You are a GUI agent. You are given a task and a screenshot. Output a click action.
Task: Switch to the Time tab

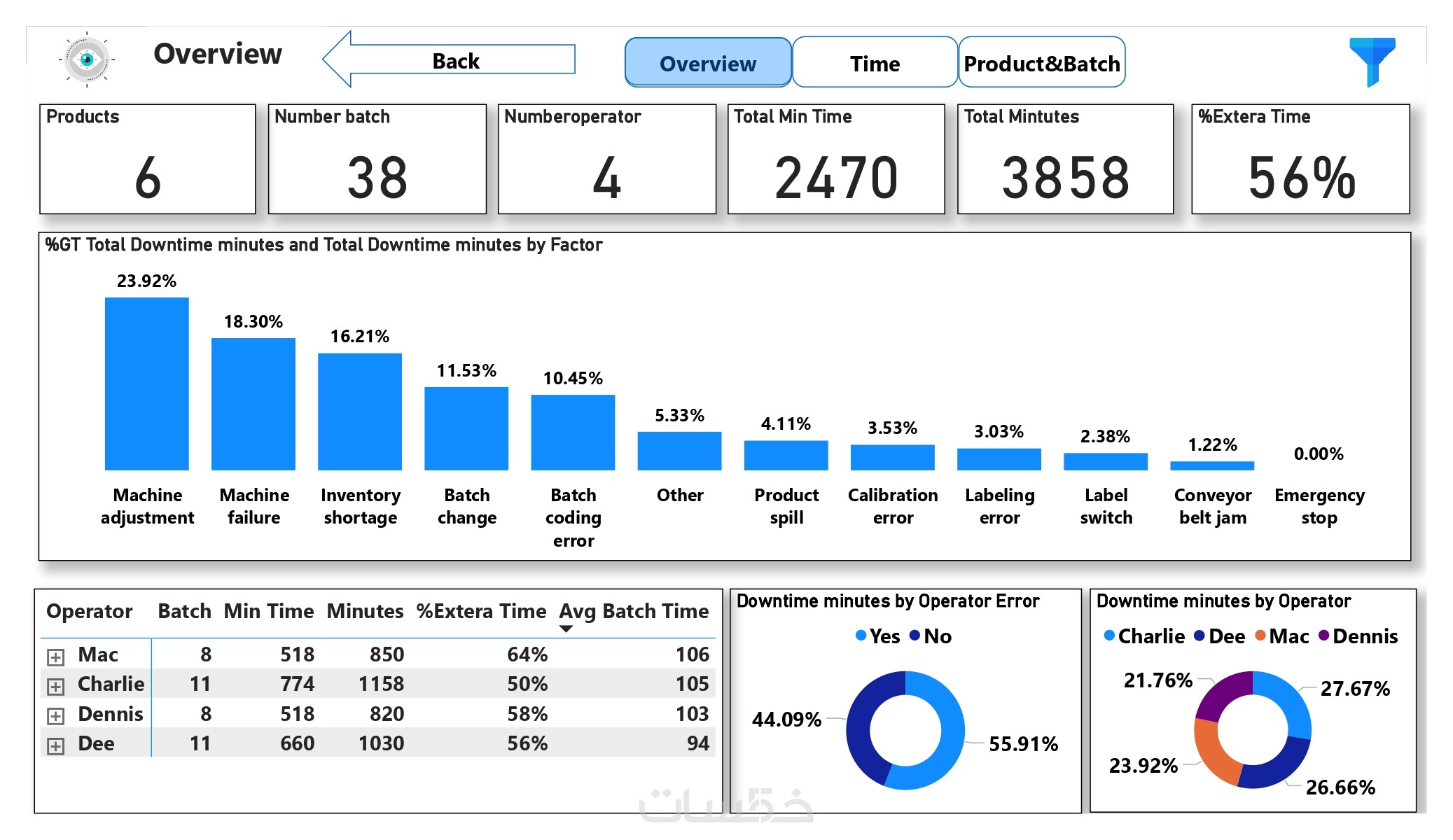pyautogui.click(x=874, y=63)
